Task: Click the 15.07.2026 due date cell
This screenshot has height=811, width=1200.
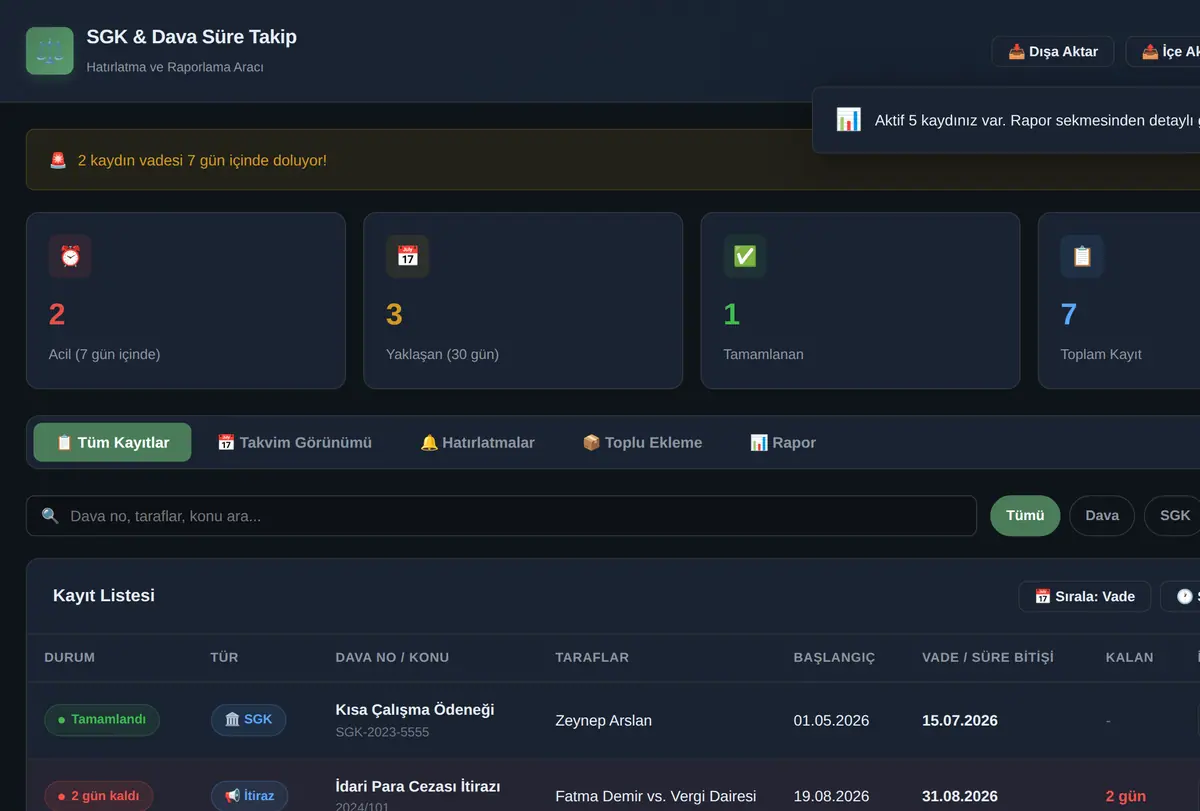Action: (960, 720)
